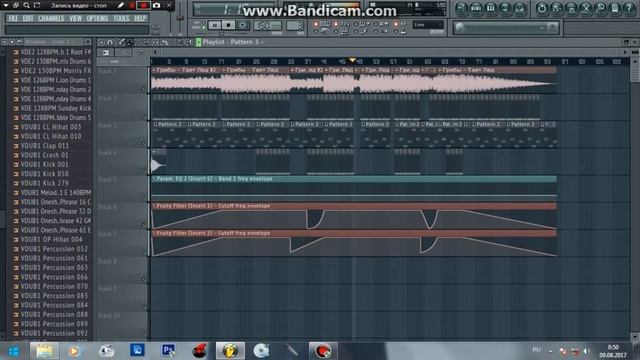Open the TOOLS menu
This screenshot has height=360, width=640.
(x=121, y=18)
